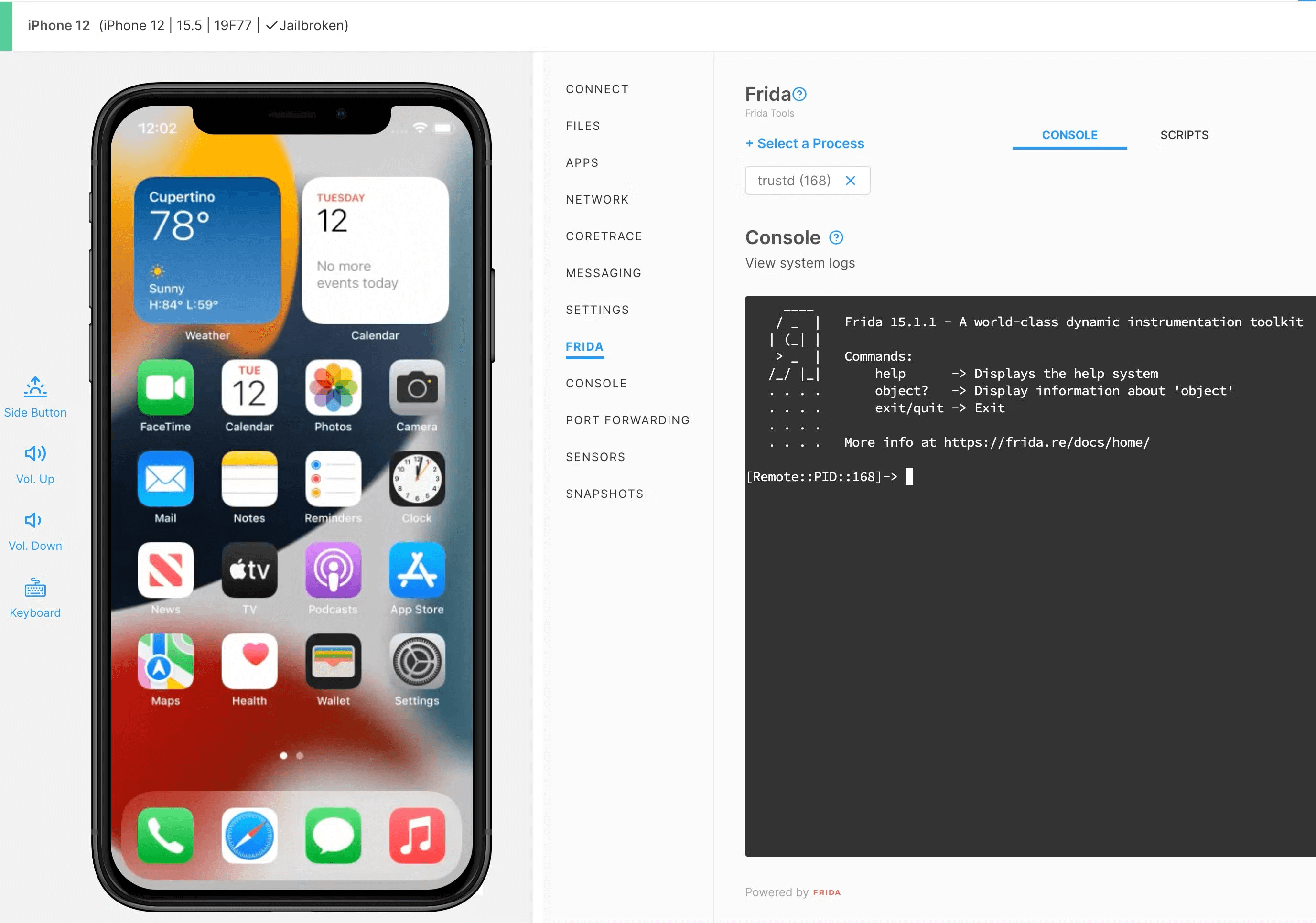Image resolution: width=1316 pixels, height=923 pixels.
Task: Open the Wallet app
Action: 333,661
